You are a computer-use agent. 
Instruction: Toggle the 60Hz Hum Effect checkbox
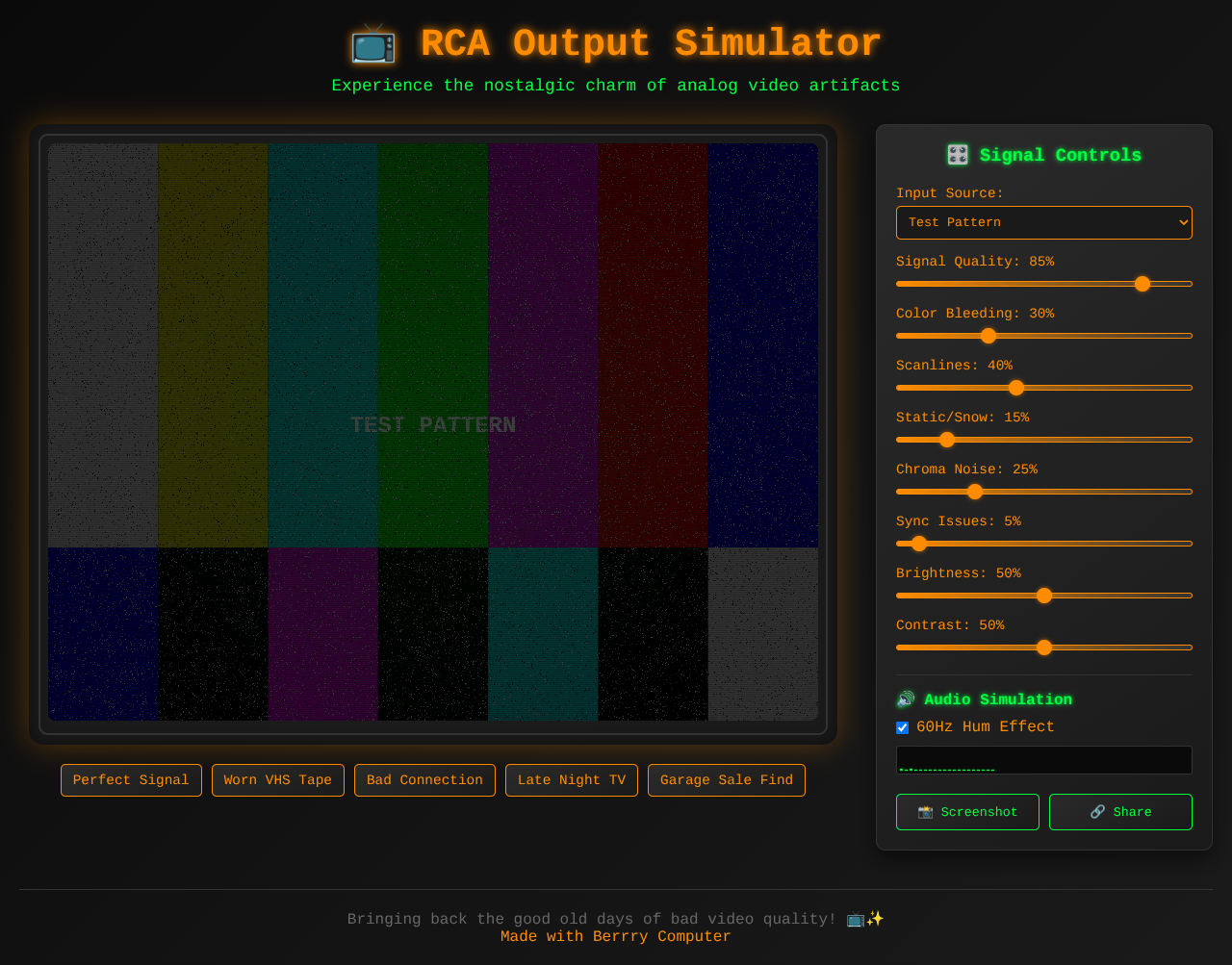(902, 727)
